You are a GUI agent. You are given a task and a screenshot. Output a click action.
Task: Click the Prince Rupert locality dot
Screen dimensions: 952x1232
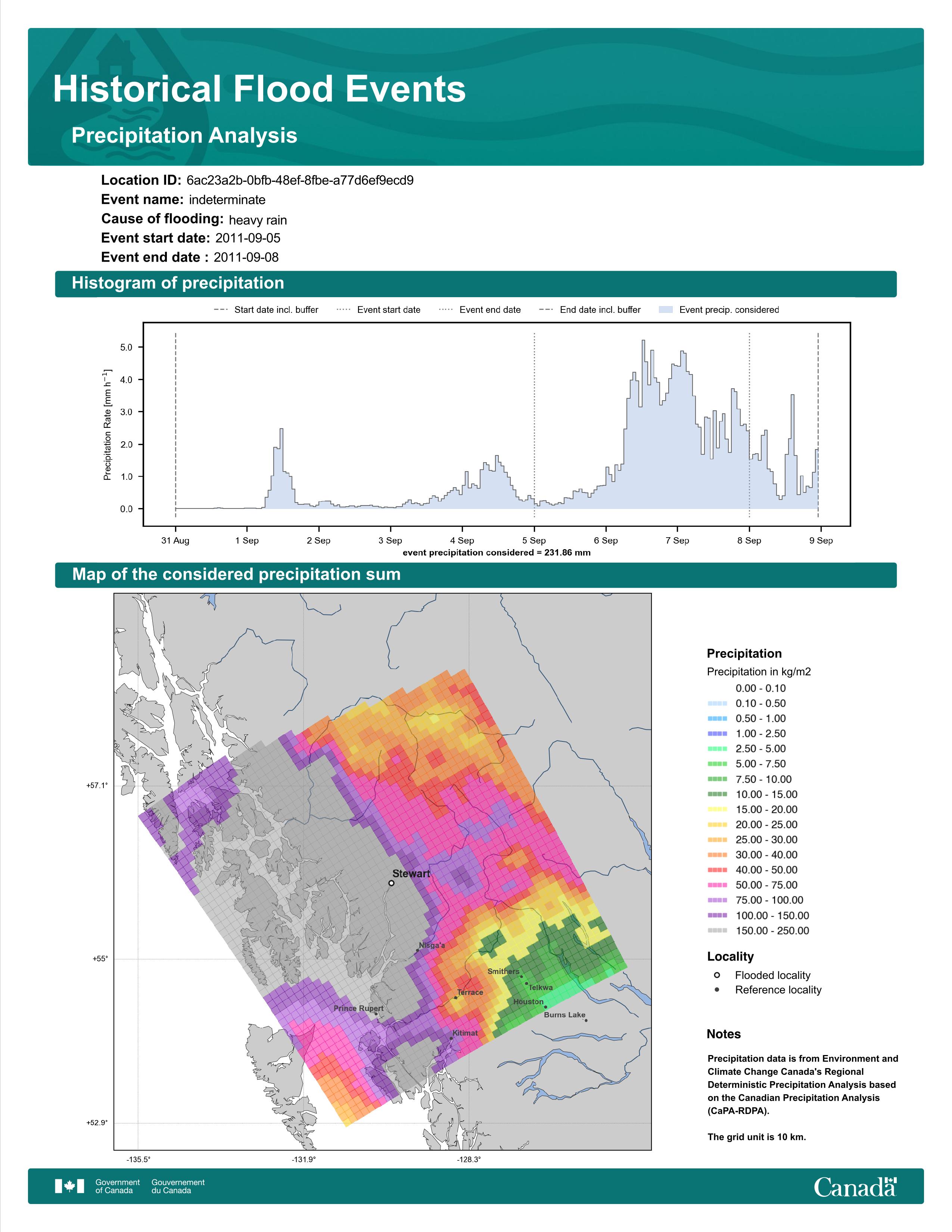pos(376,1014)
